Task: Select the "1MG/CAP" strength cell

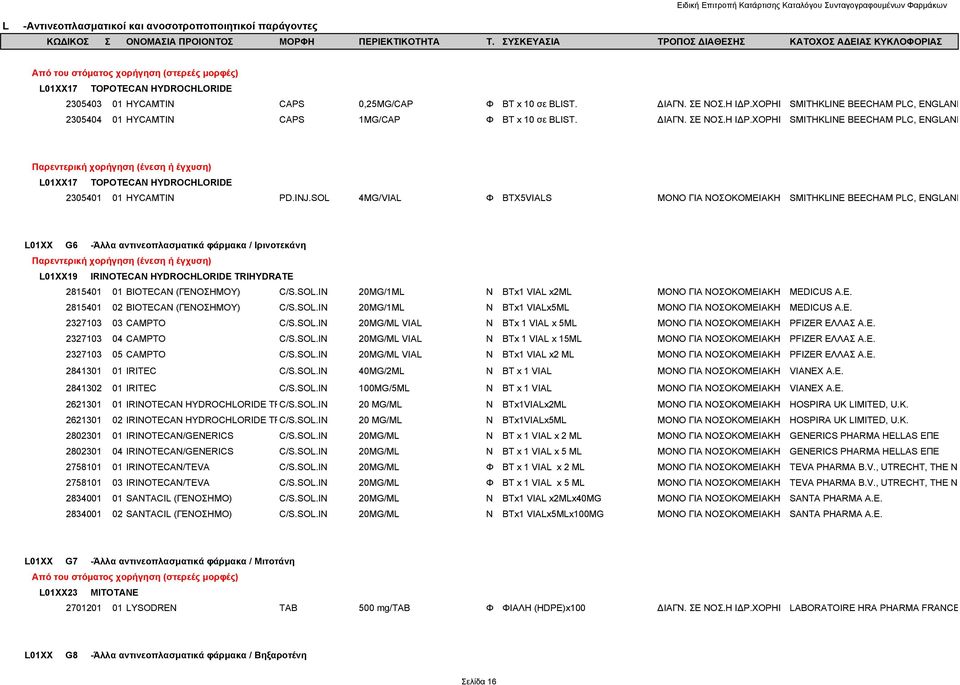Action: (380, 120)
